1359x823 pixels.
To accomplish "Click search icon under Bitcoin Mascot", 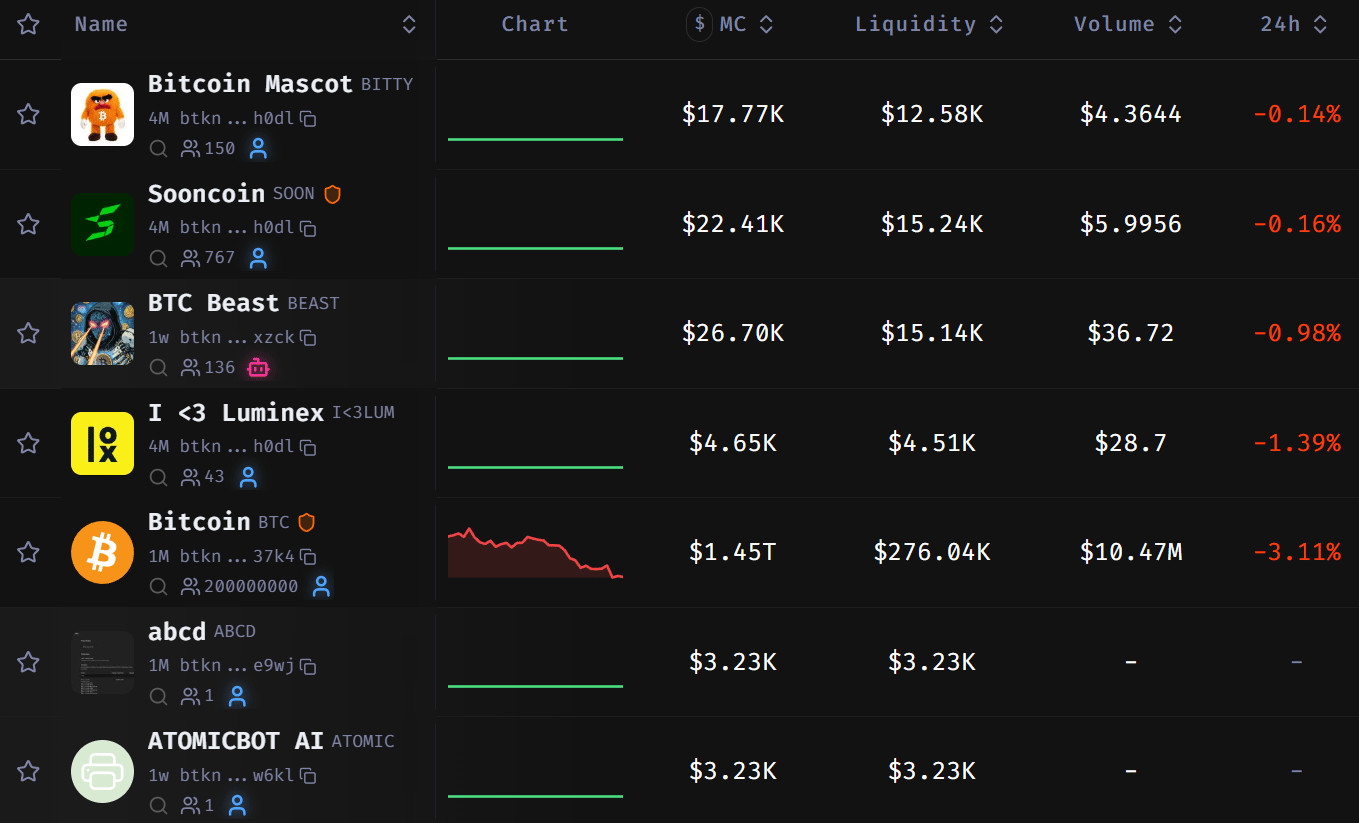I will point(158,149).
